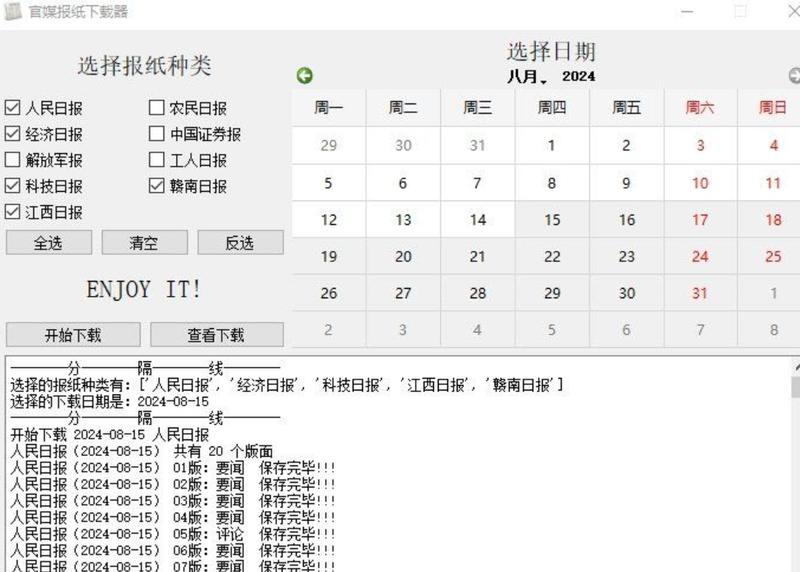Viewport: 800px width, 572px height.
Task: Click log line 05版: 评论 保存完毕
Action: pyautogui.click(x=172, y=534)
